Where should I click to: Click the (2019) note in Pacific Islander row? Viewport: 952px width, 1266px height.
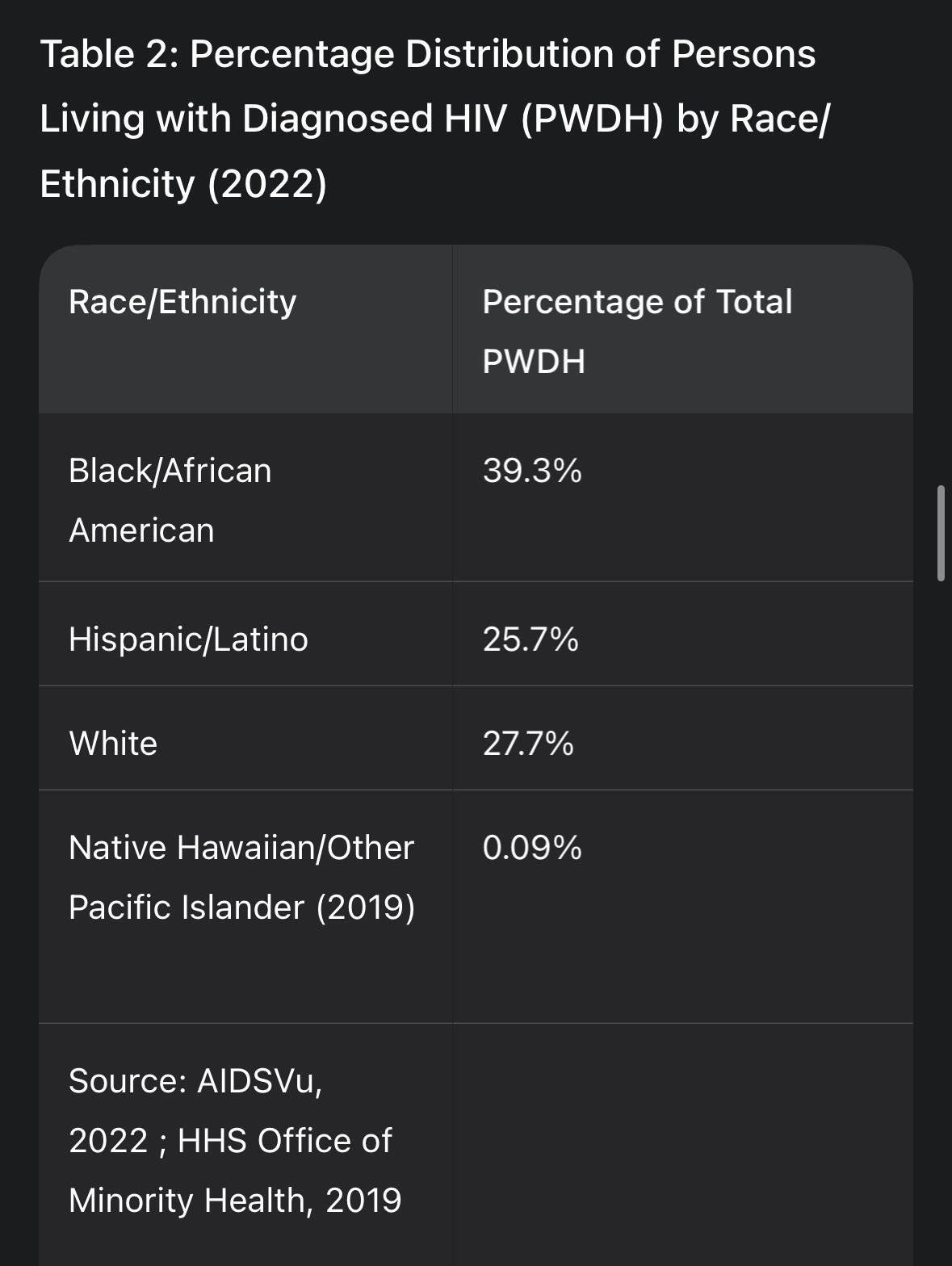tap(366, 907)
